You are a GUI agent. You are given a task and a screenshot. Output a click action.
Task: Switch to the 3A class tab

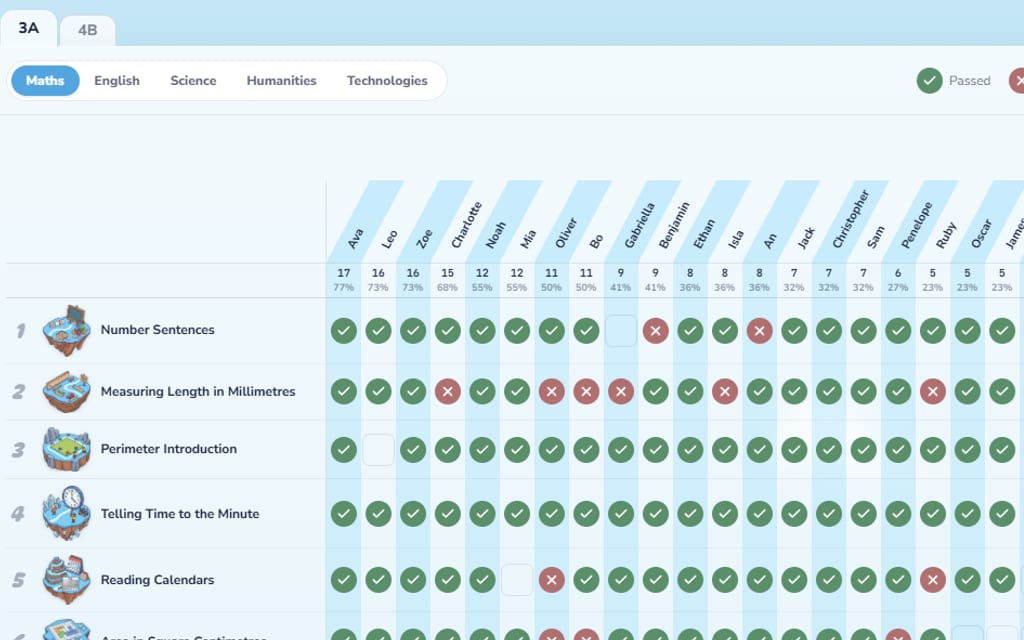point(29,28)
